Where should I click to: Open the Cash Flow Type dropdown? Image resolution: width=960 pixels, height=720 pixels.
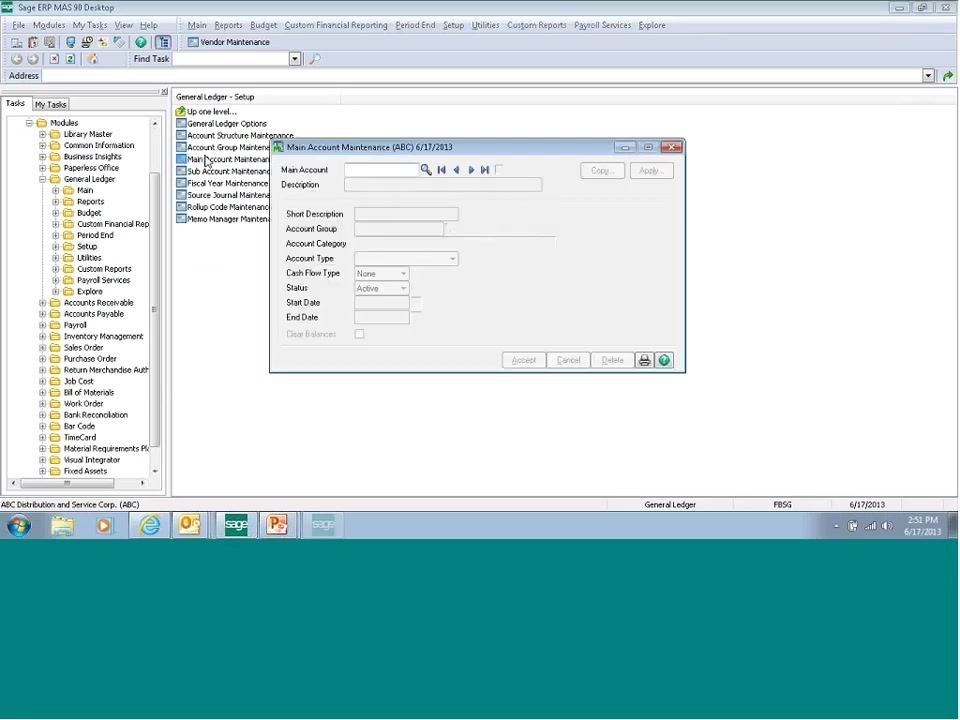[x=403, y=274]
